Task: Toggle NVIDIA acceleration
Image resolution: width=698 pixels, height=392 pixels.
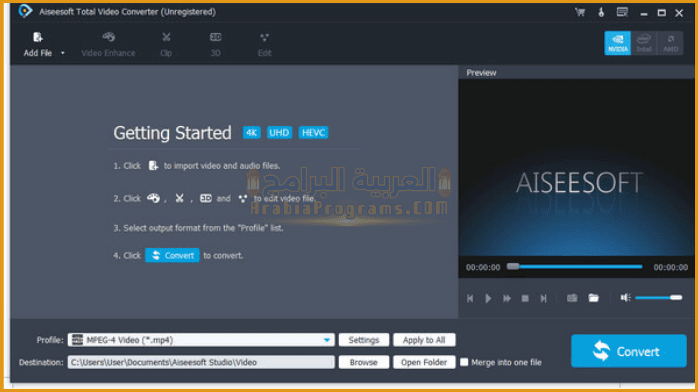Action: coord(617,43)
